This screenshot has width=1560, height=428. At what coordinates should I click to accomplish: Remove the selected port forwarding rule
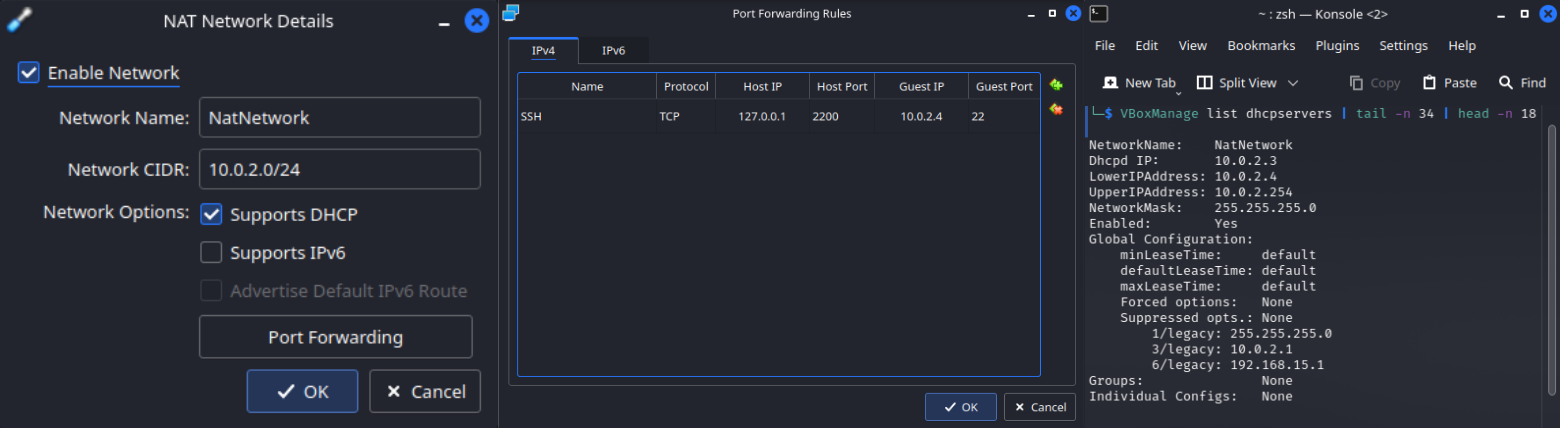[x=1055, y=108]
